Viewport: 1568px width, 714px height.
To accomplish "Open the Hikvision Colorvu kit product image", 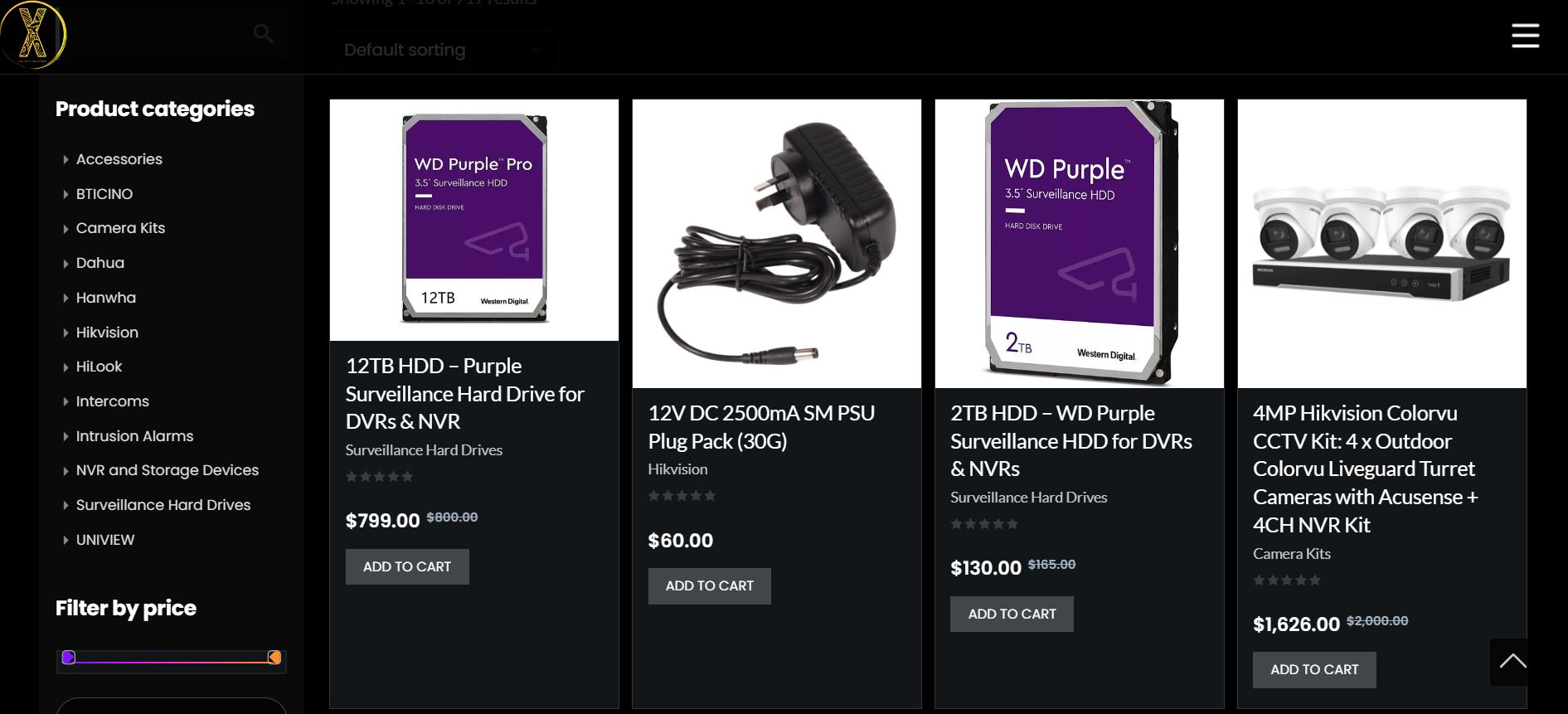I will [x=1381, y=244].
